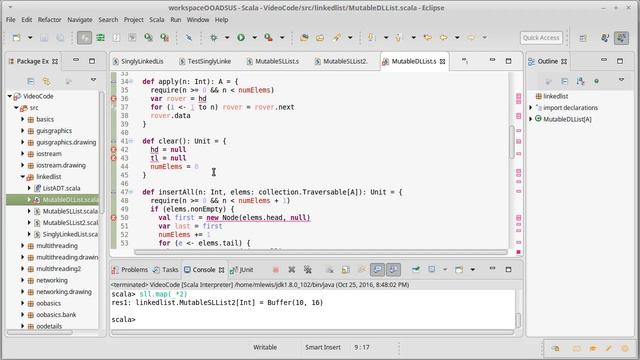
Task: Expand import declarations in Outline
Action: point(531,108)
